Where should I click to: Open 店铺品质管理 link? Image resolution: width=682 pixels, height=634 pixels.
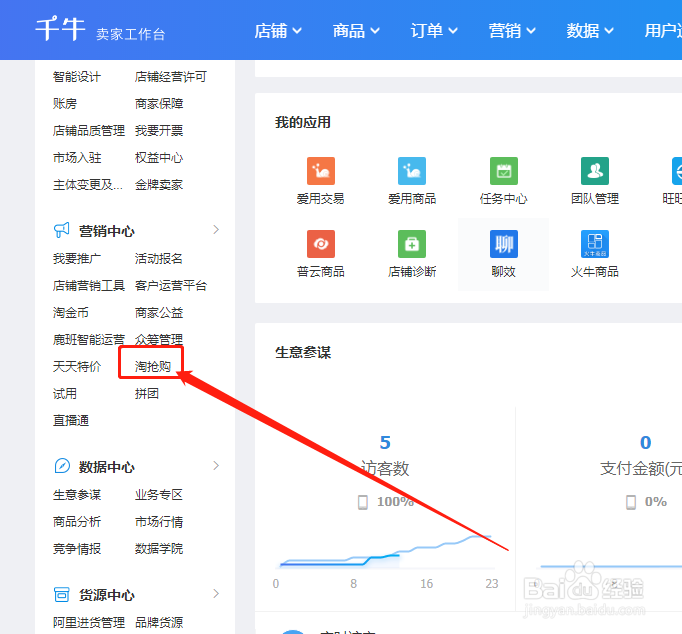(x=89, y=131)
